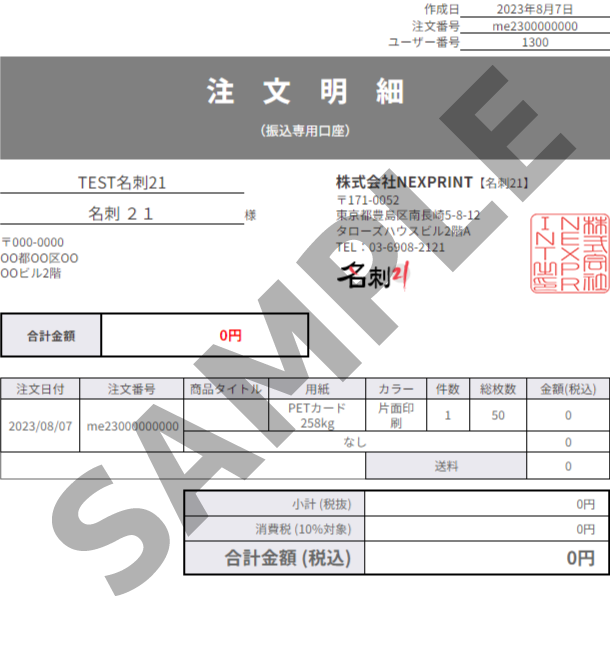The width and height of the screenshot is (610, 669).
Task: Click the color cell 片面印刷
Action: [x=396, y=415]
